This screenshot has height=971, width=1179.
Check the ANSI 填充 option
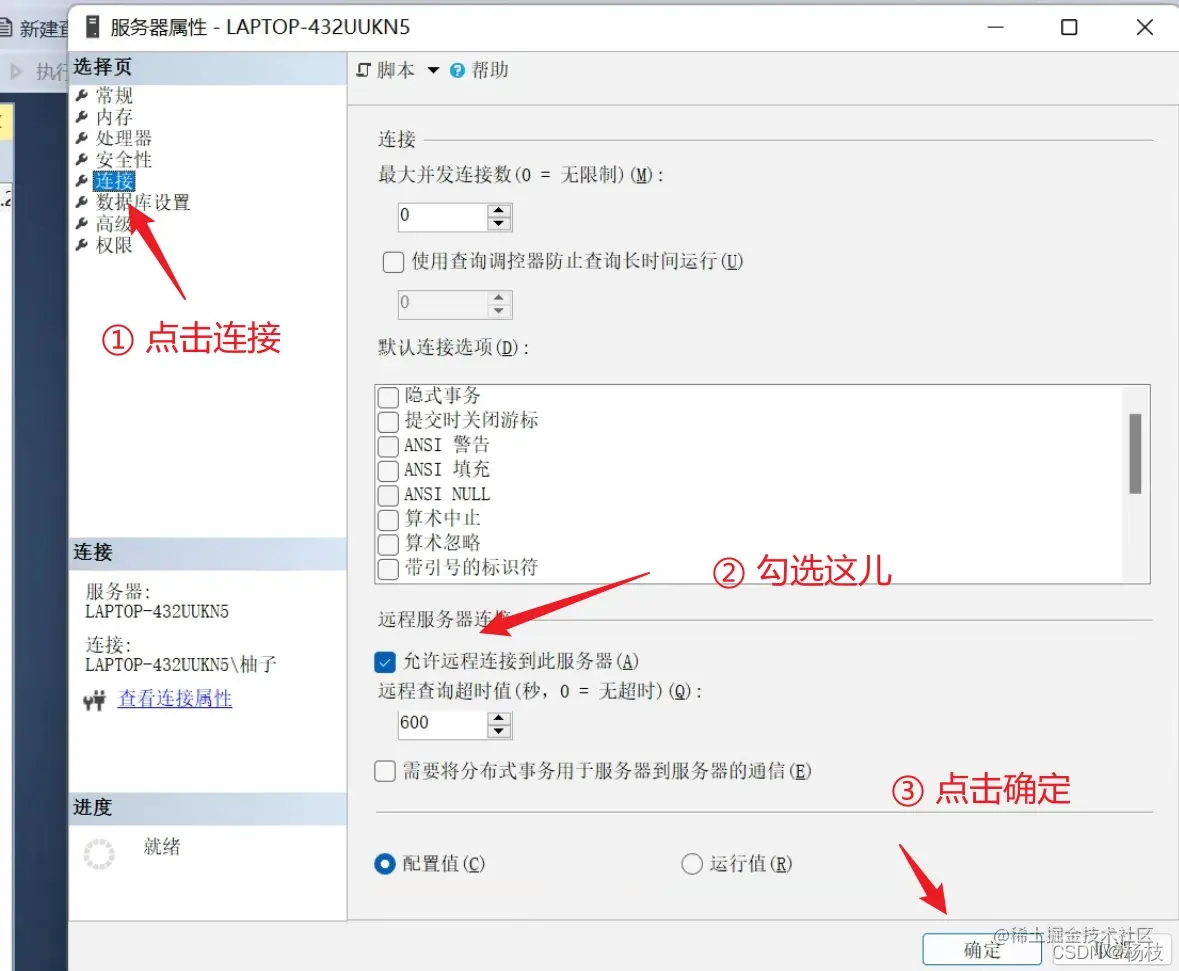[x=388, y=471]
